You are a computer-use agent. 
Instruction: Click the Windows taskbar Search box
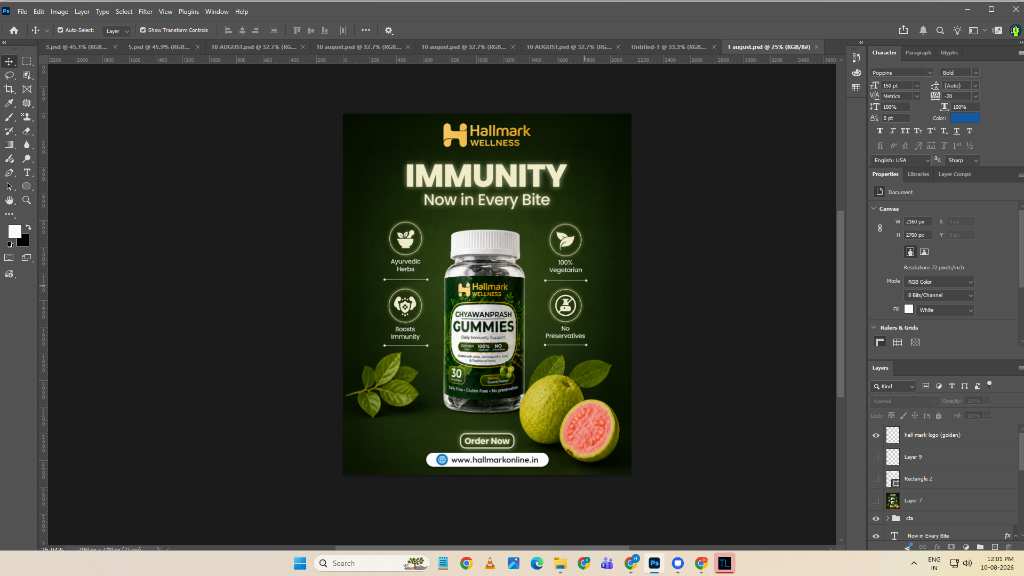(370, 563)
